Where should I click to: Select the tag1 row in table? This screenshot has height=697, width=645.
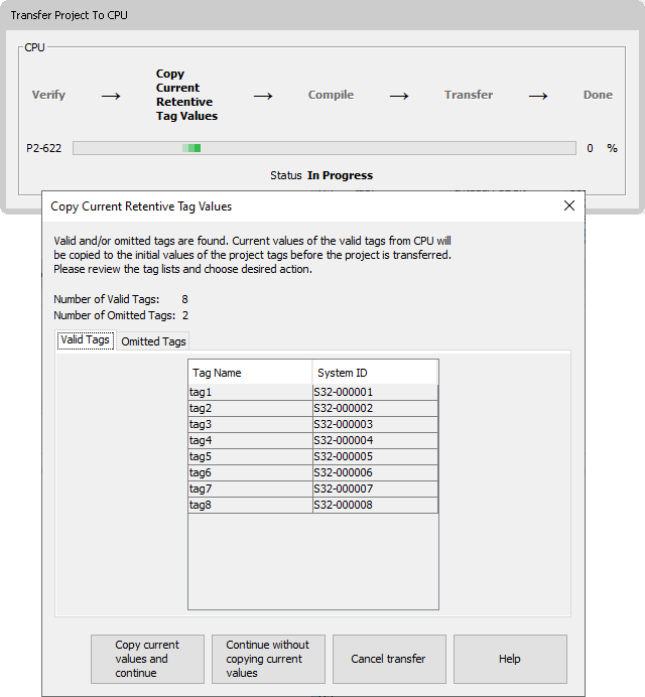(249, 393)
